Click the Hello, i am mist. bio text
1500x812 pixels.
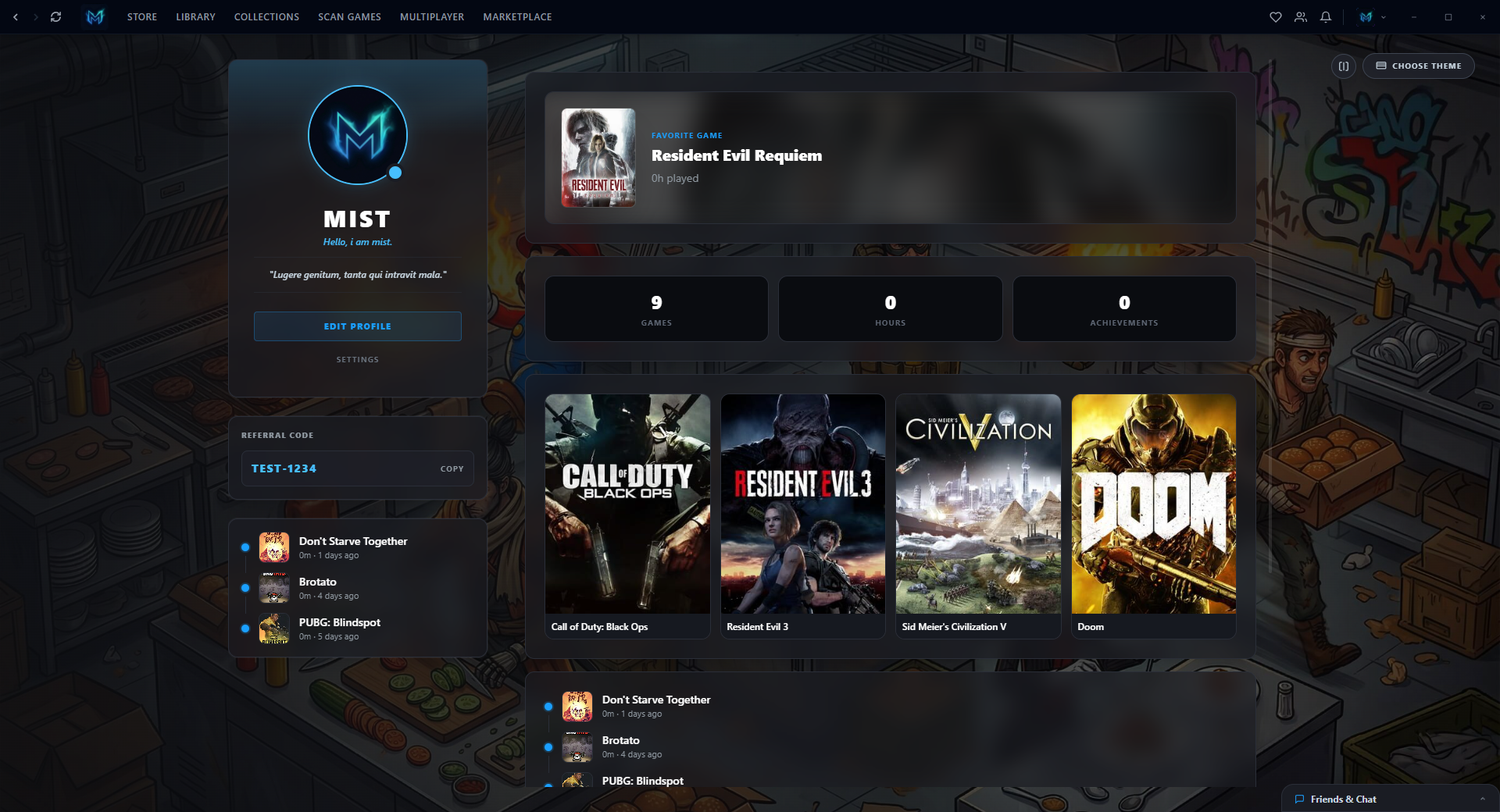pos(358,242)
